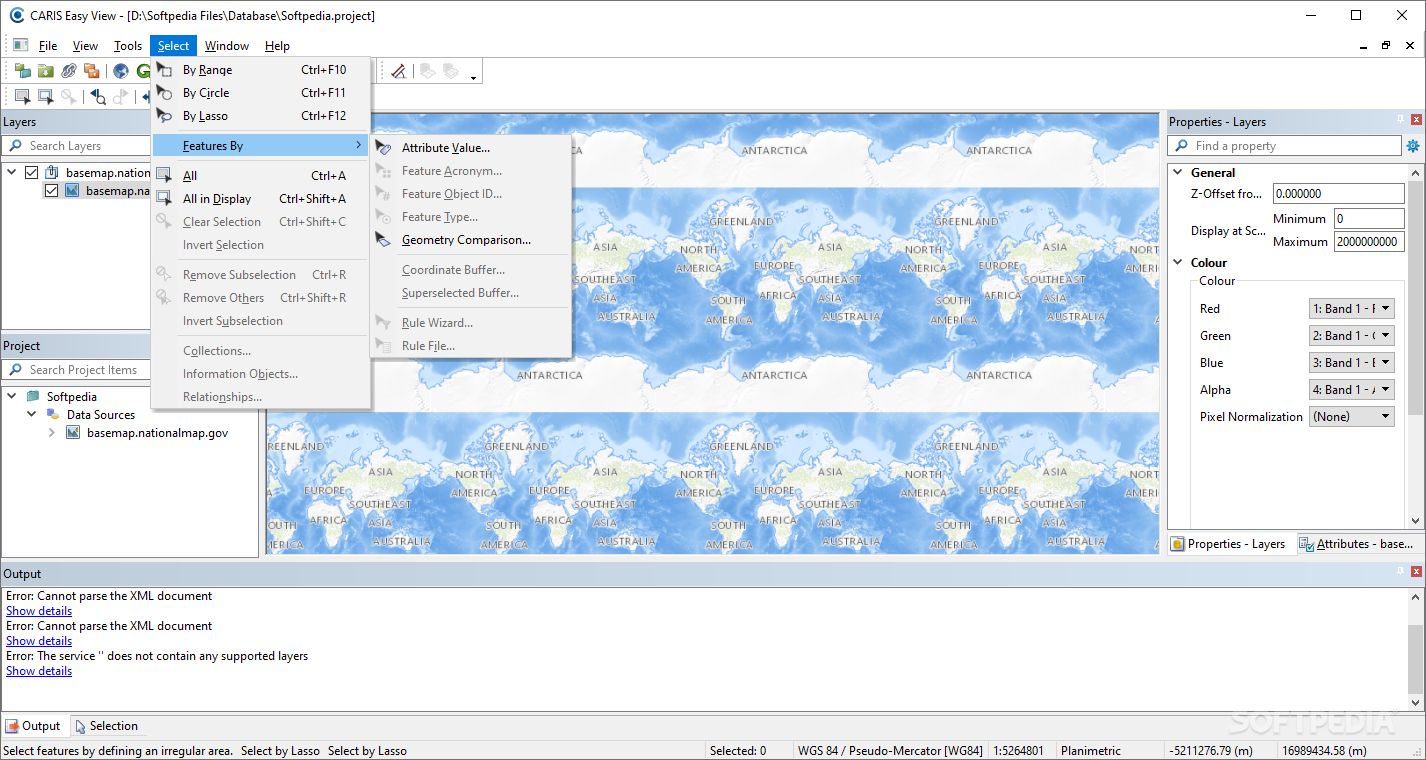Open Show details under the unsupported layers error
Image resolution: width=1426 pixels, height=760 pixels.
click(x=39, y=671)
